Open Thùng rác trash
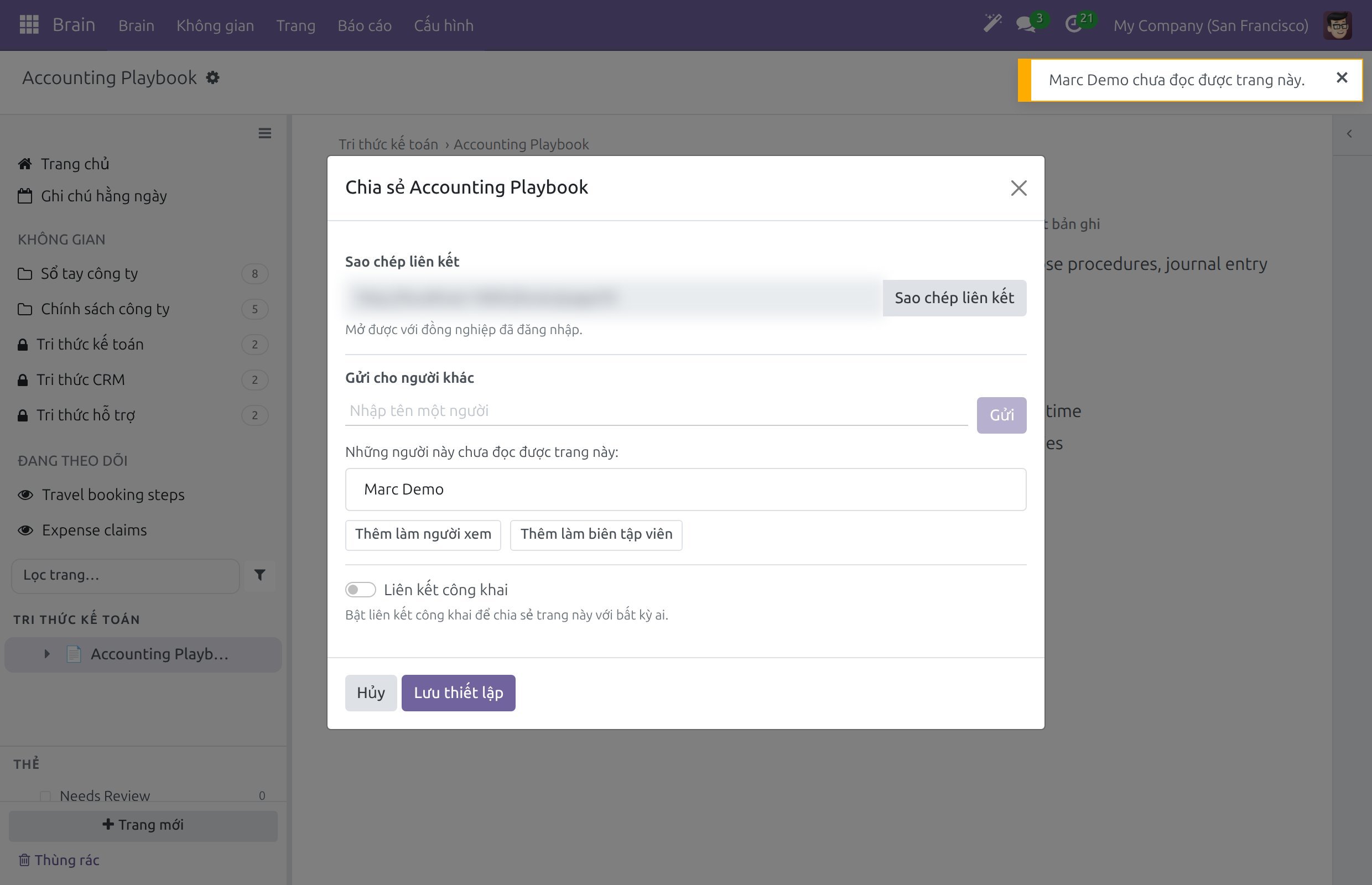 coord(59,860)
